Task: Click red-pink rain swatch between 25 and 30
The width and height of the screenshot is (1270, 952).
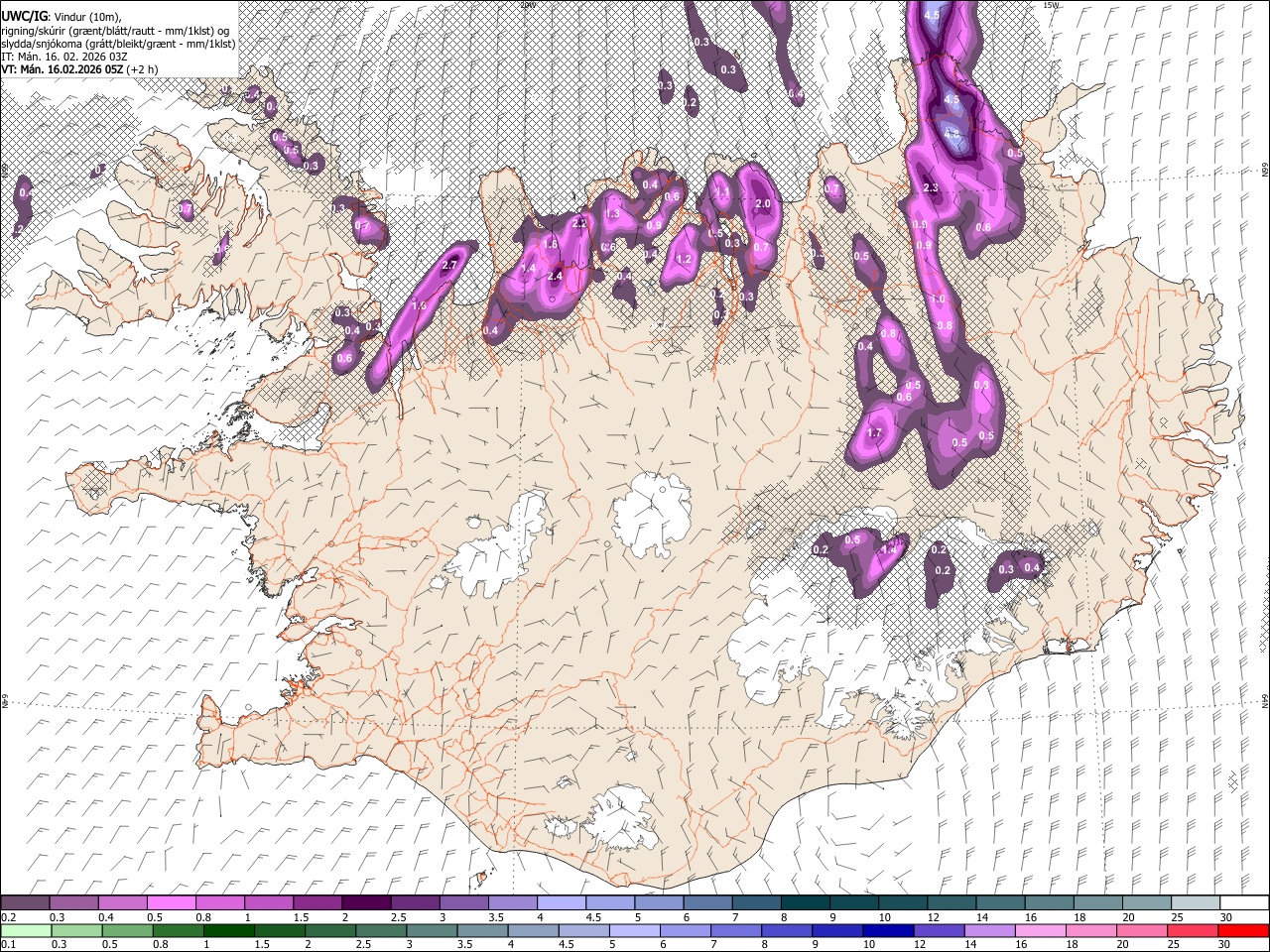Action: click(x=1191, y=930)
